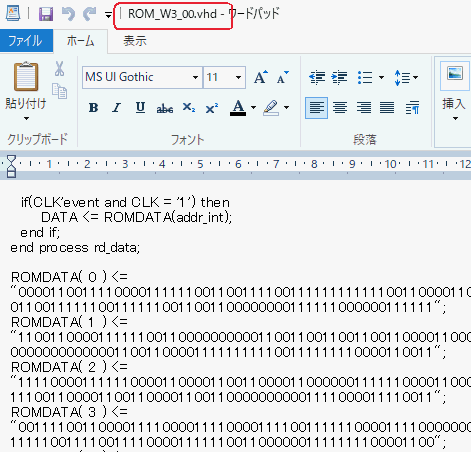Toggle italic formatting I button
Screen dimensions: 471x452
116,108
